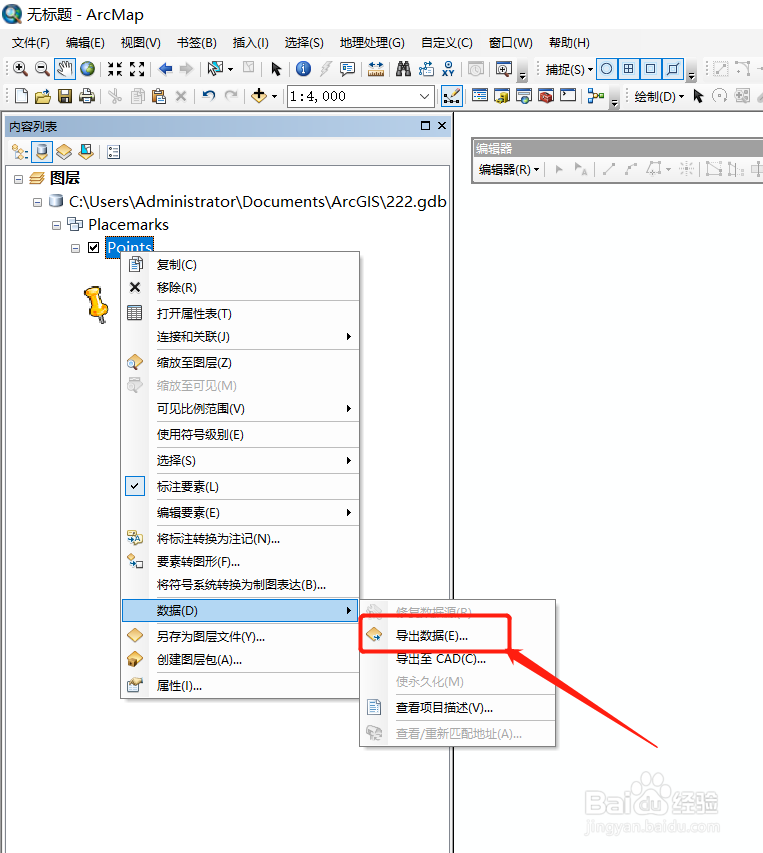Screen dimensions: 763x853
Task: Click the Open folder icon
Action: [x=42, y=96]
